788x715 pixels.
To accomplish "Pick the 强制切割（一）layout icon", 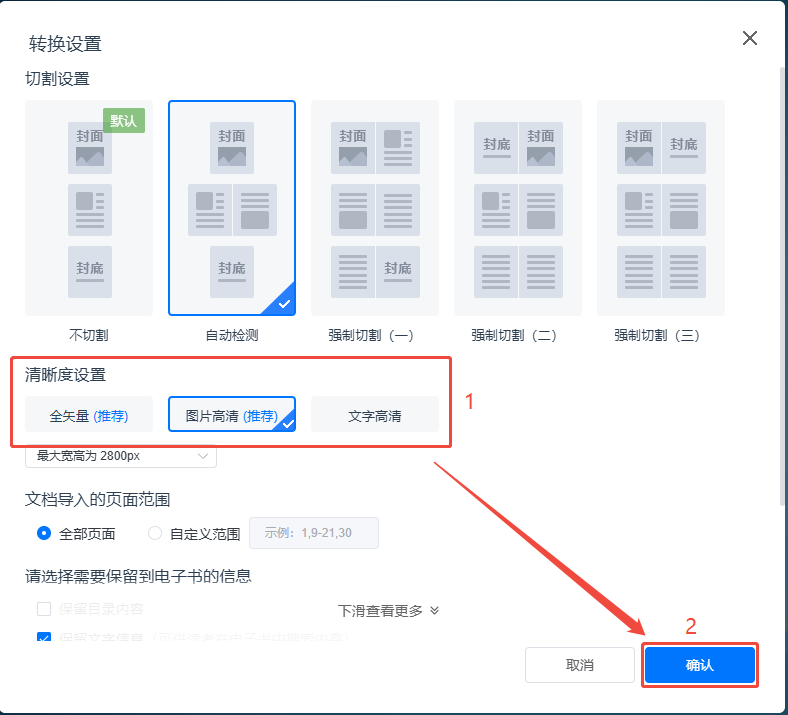I will (x=375, y=208).
